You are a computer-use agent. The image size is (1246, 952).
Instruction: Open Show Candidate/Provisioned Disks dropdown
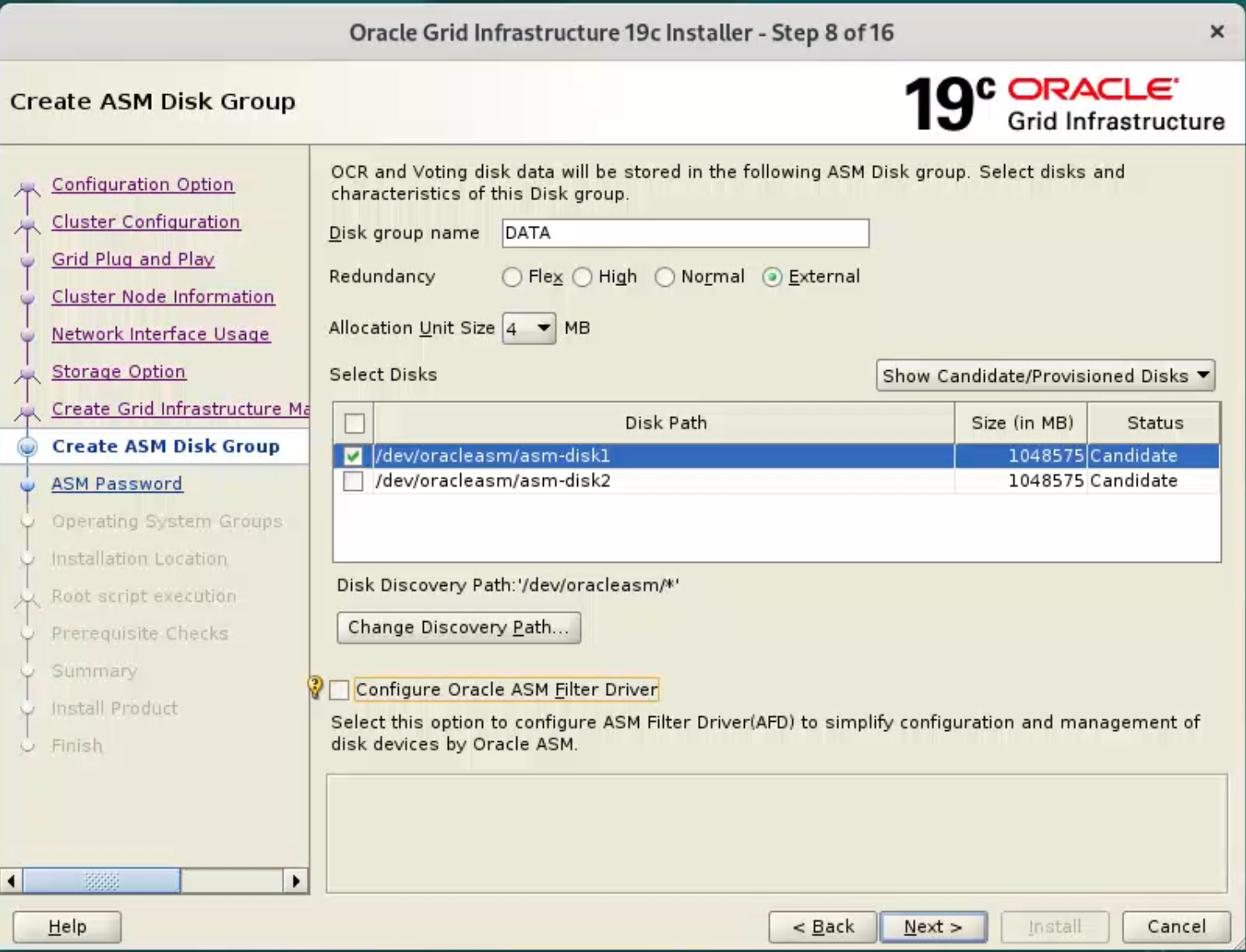1045,376
